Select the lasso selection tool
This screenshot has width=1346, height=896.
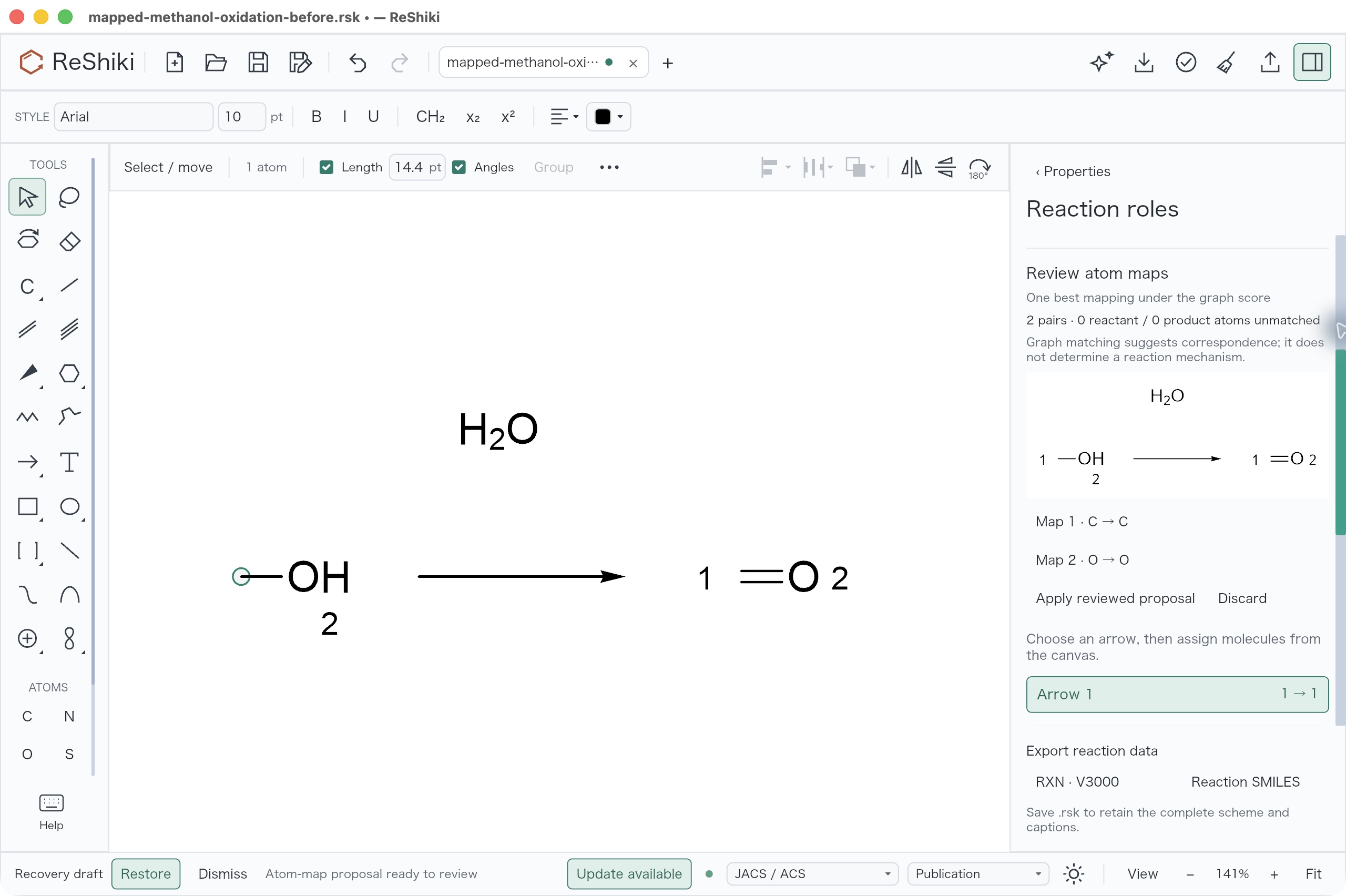69,197
